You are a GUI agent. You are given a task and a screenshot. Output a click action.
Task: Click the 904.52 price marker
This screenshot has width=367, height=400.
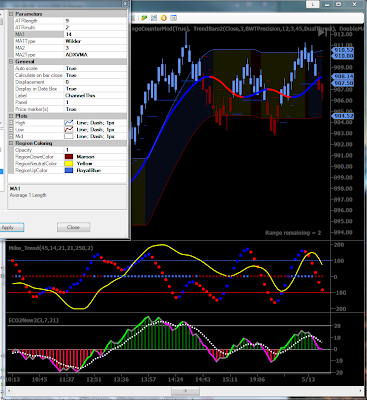[x=343, y=116]
